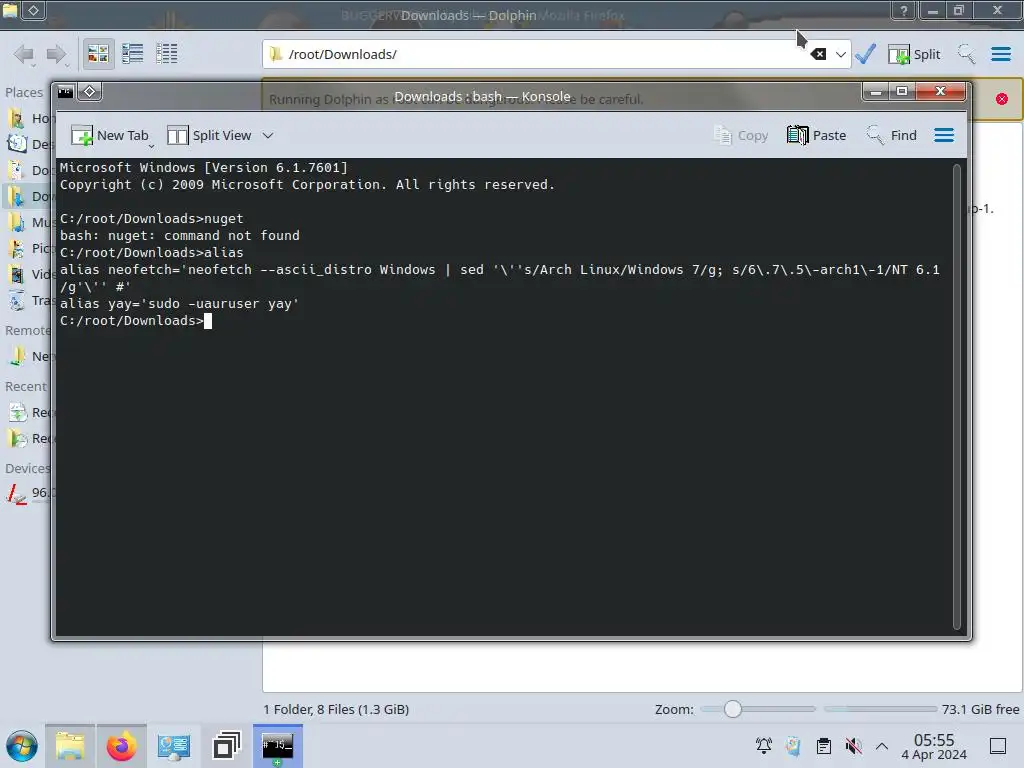Adjust the Dolphin Zoom slider

(x=757, y=709)
